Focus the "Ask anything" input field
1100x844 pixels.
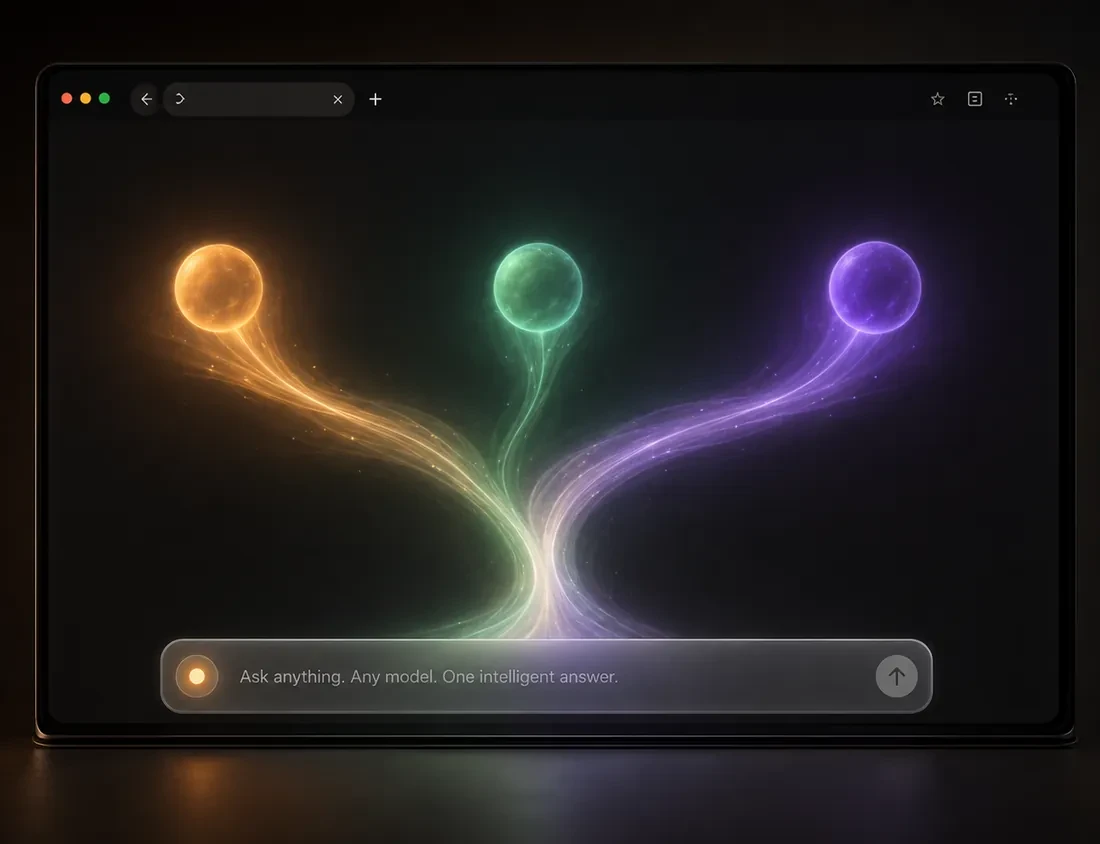[546, 676]
